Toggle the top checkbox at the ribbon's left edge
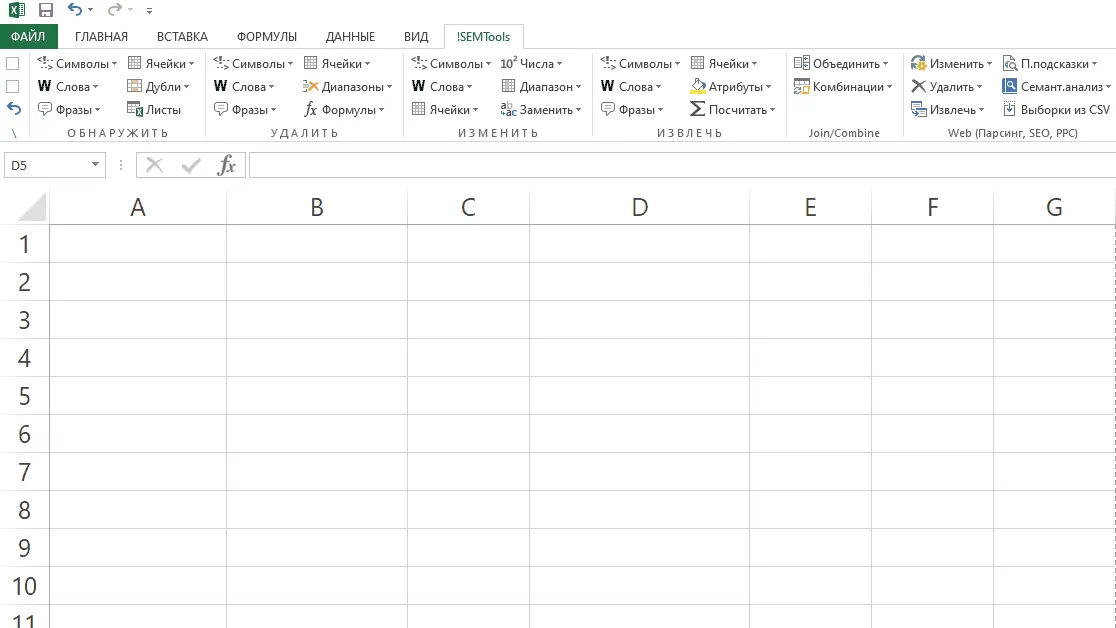Screen dimensions: 1116x628 pos(13,63)
